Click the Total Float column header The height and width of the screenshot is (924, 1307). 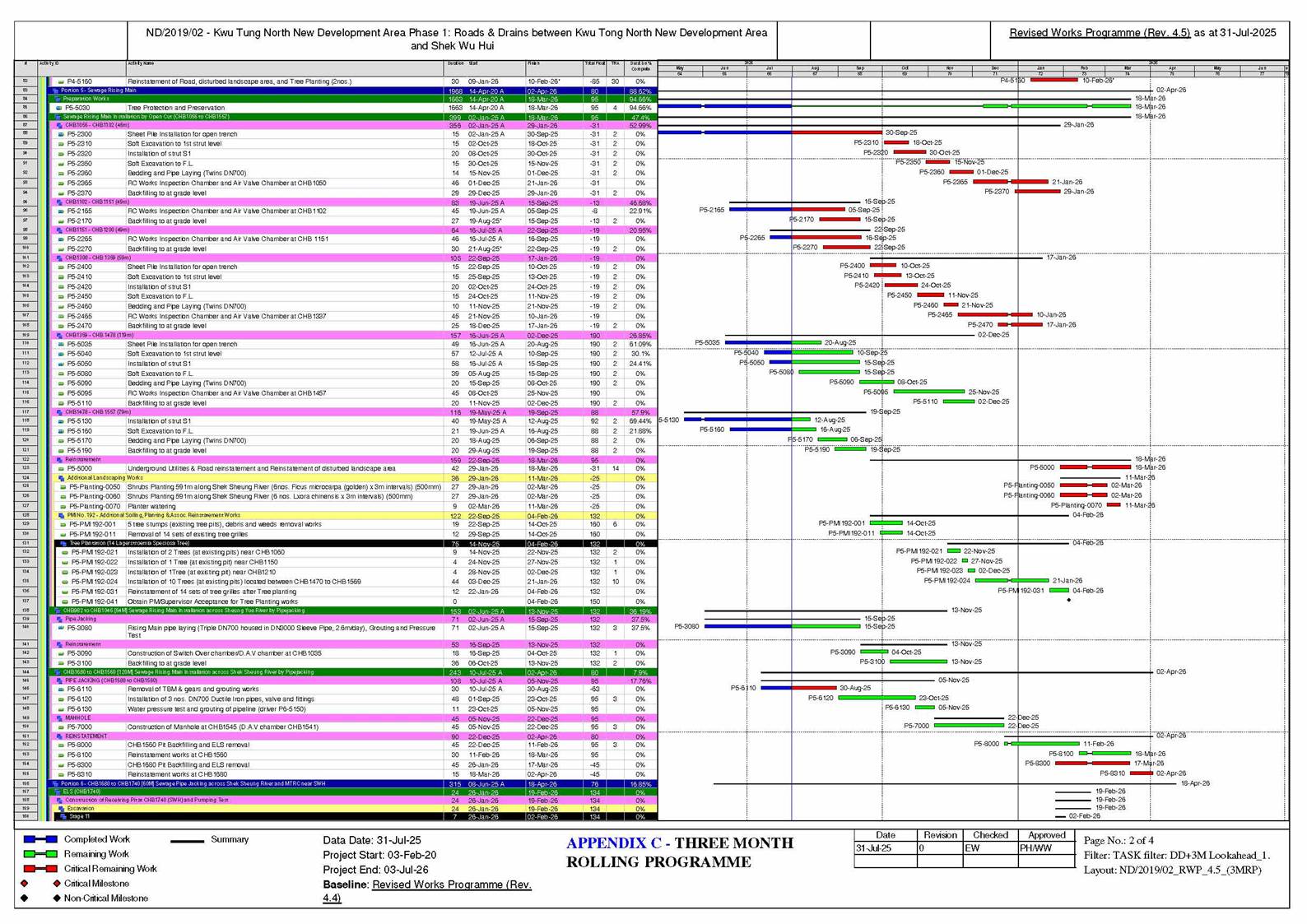(x=594, y=63)
